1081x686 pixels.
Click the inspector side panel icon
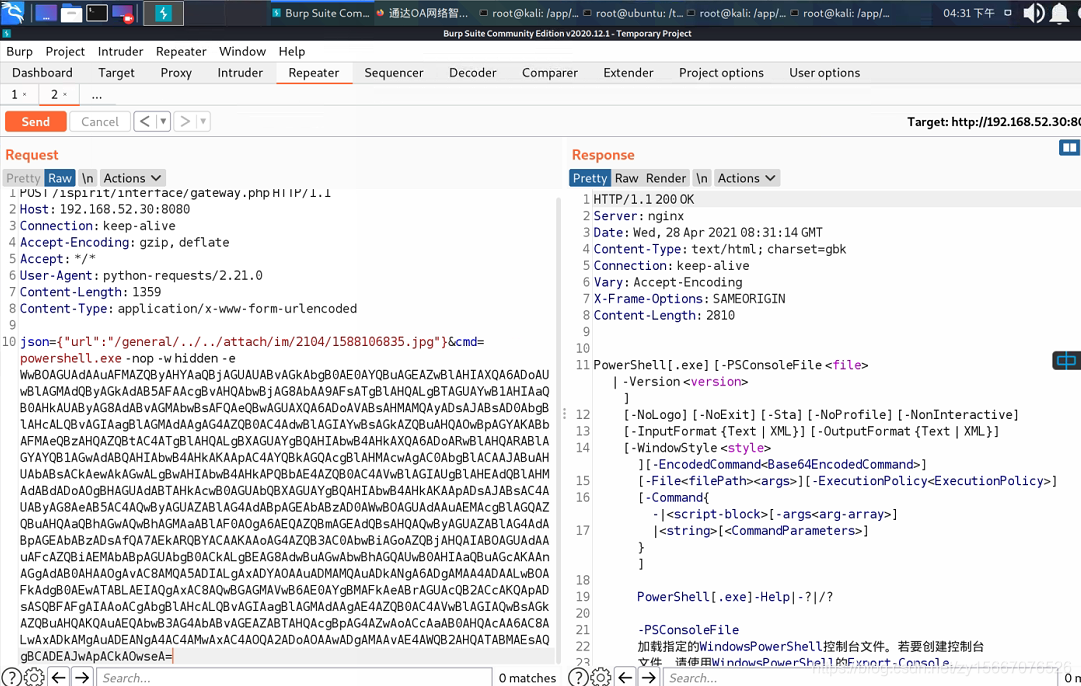click(x=1066, y=361)
